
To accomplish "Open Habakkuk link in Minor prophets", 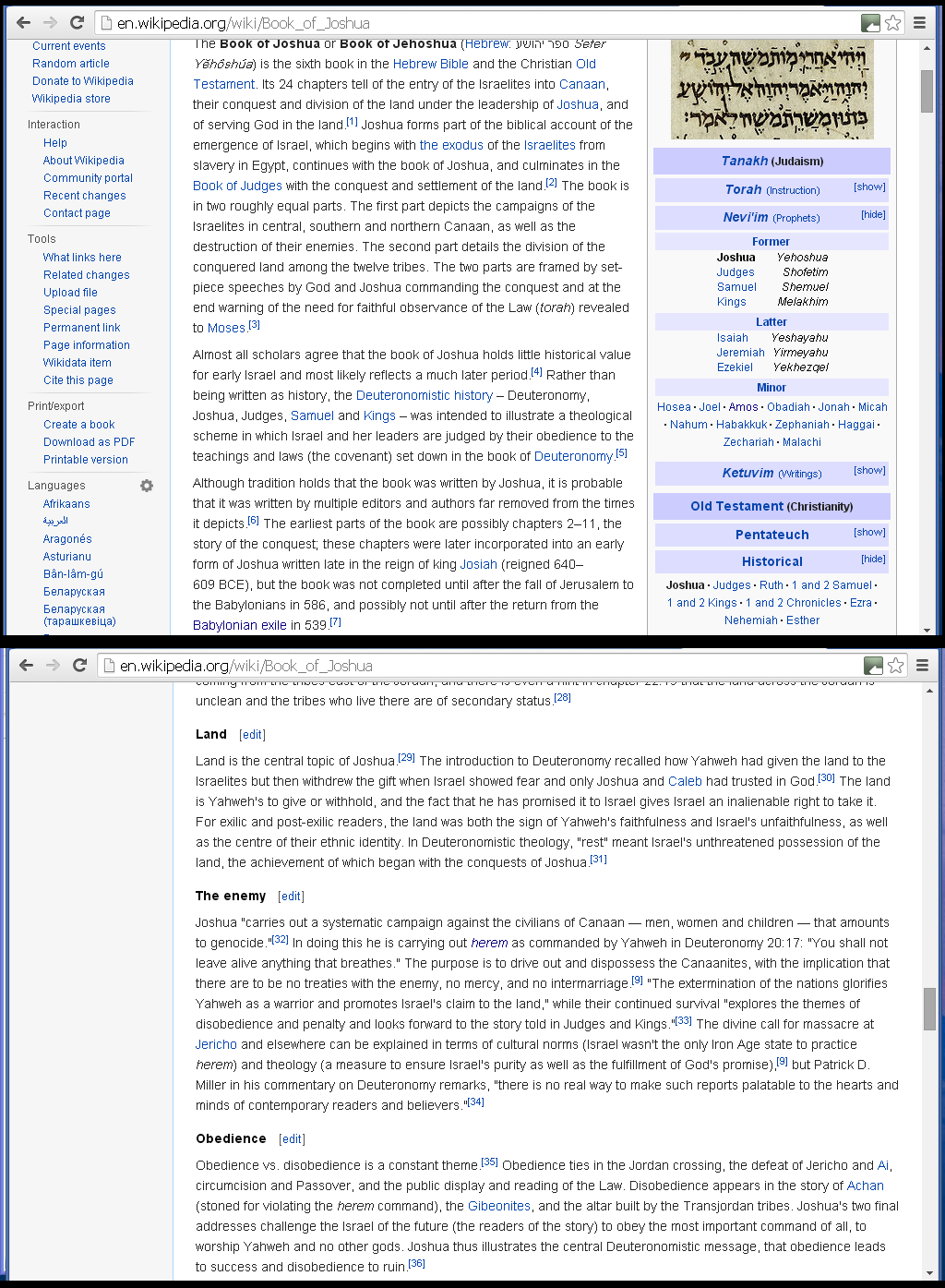I will coord(742,425).
